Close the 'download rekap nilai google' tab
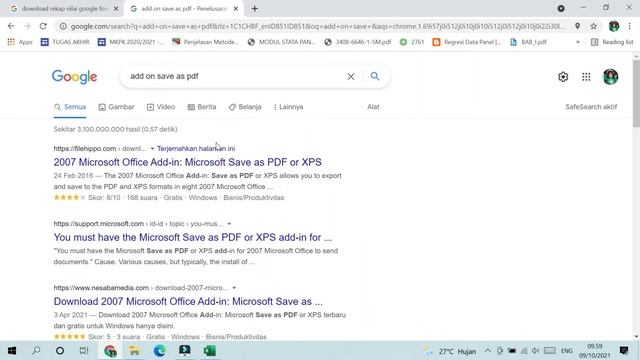The image size is (640, 360). [x=116, y=9]
